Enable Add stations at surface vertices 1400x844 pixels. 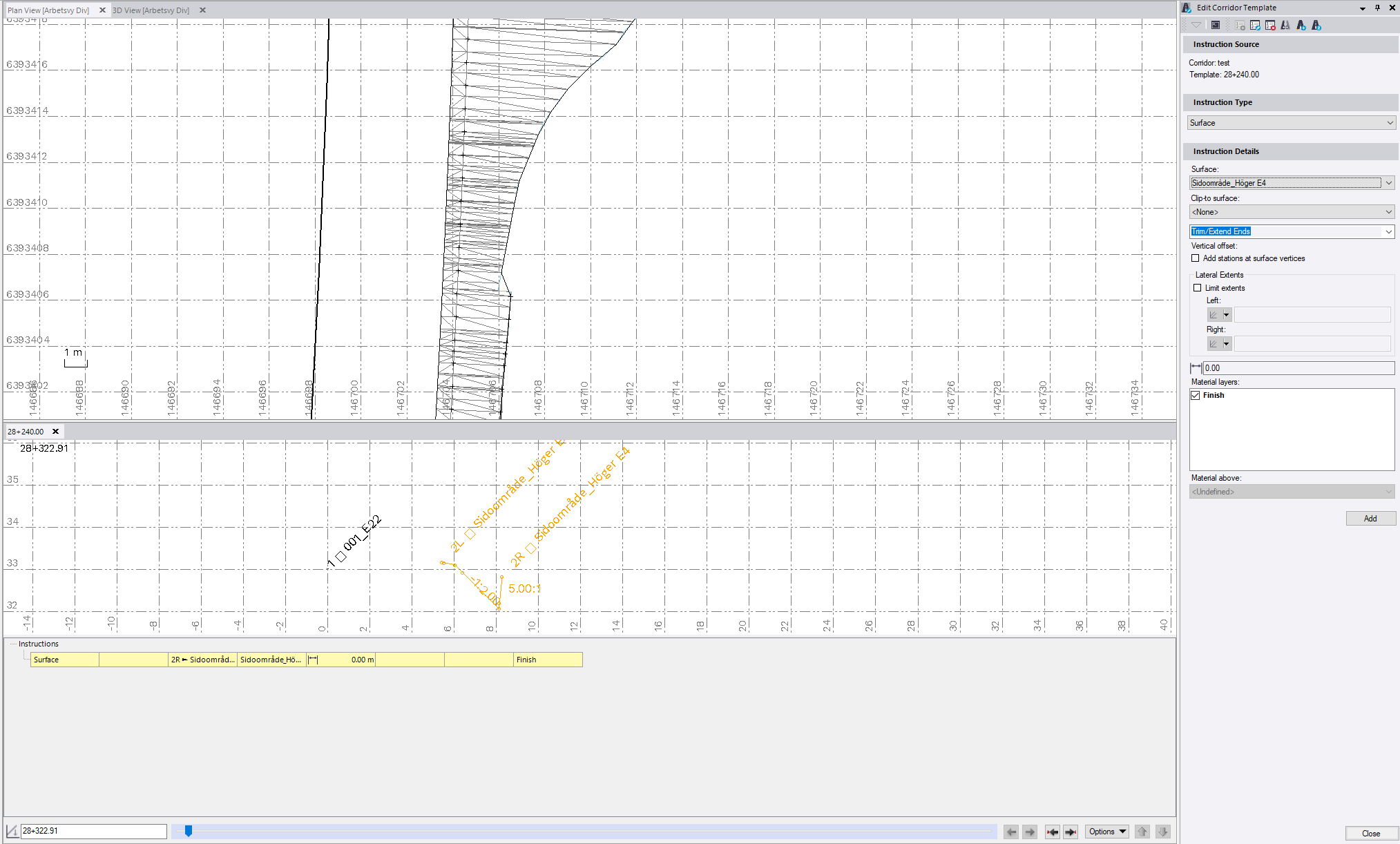click(1196, 258)
